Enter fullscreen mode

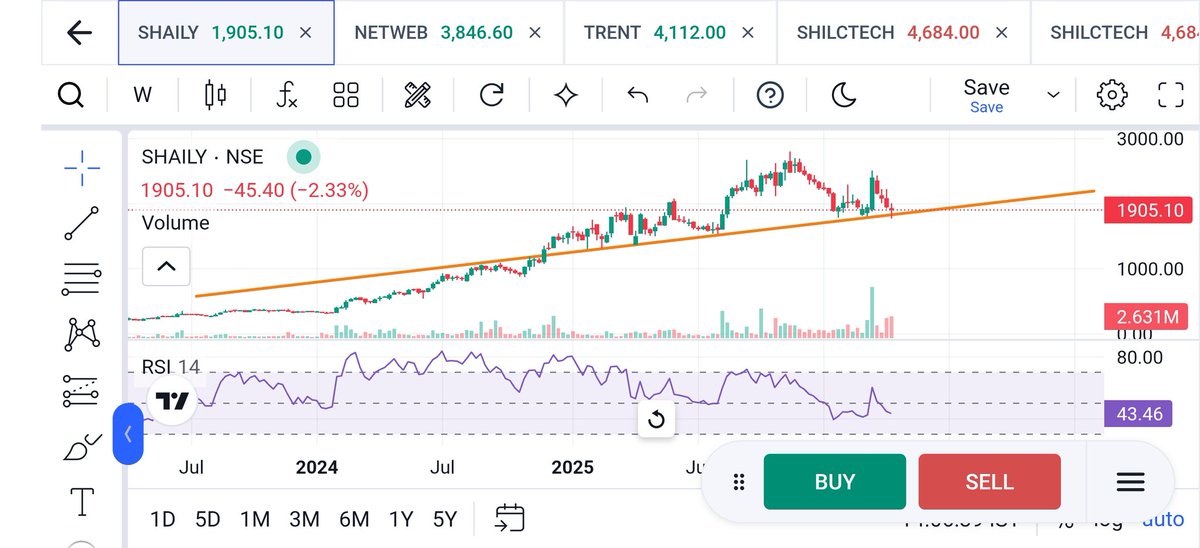[1170, 95]
